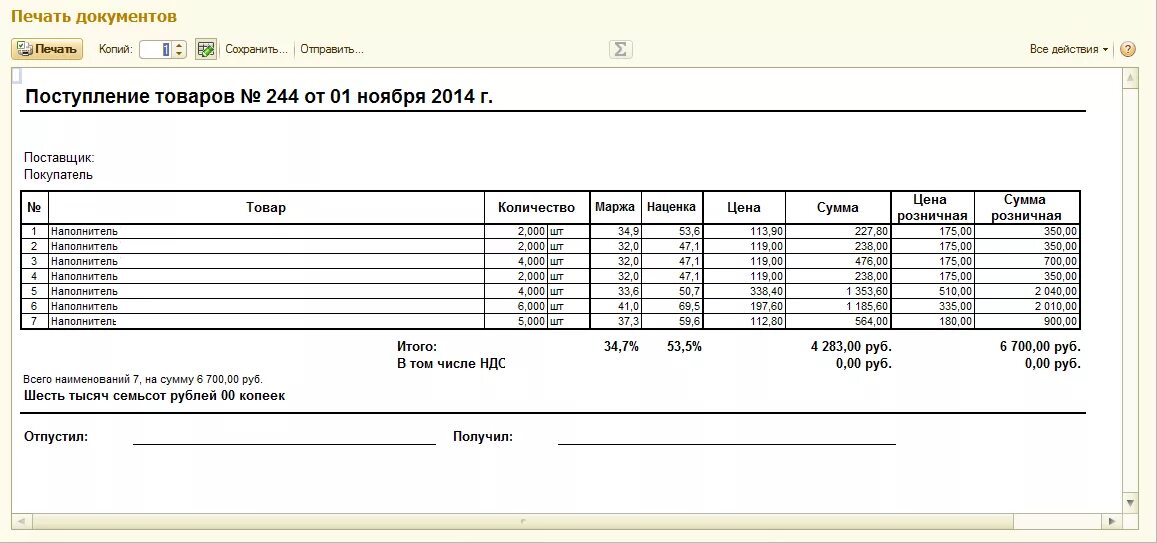Click the Печать print button

47,49
